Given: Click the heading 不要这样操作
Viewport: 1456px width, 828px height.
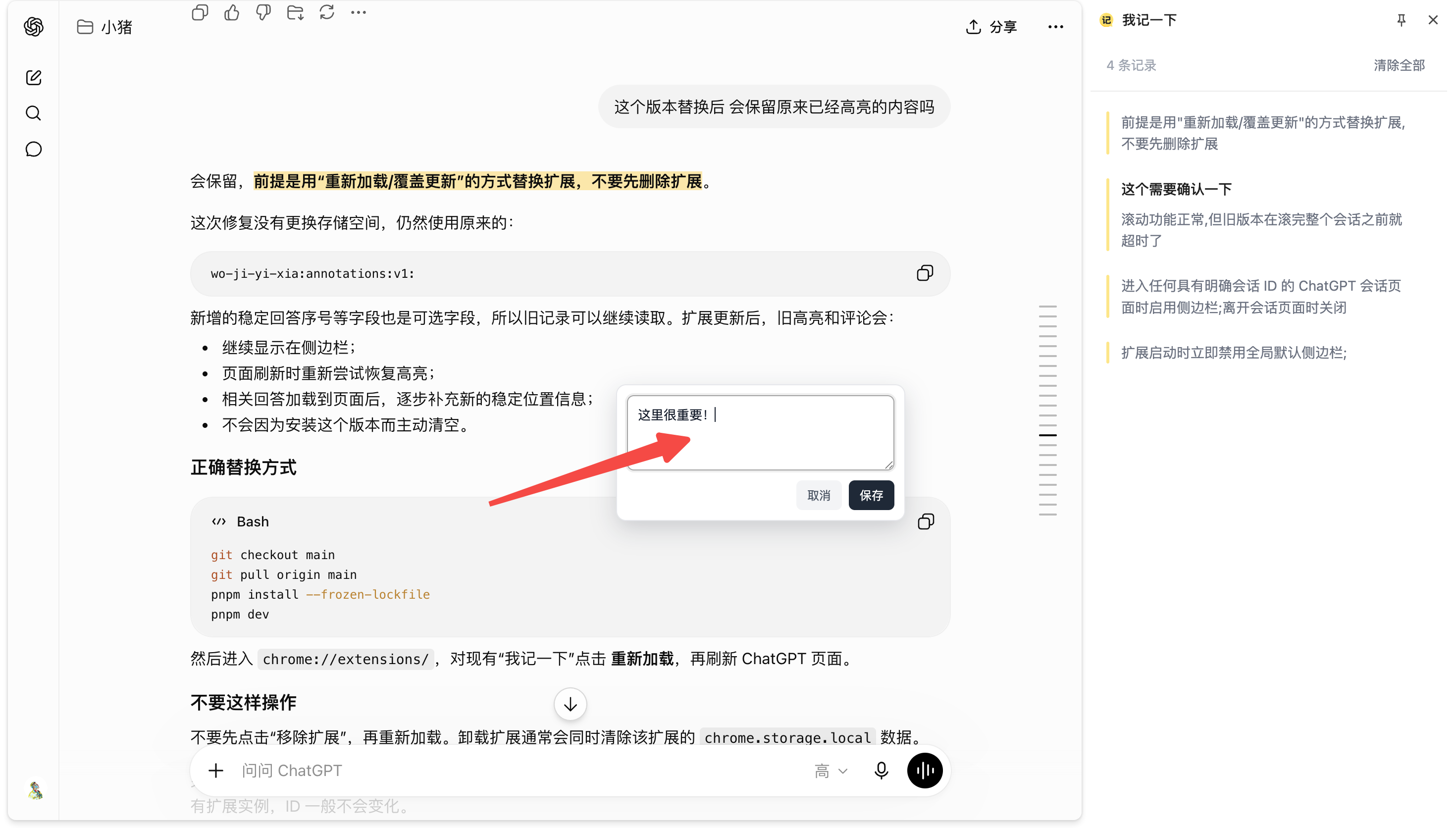Looking at the screenshot, I should (x=243, y=702).
